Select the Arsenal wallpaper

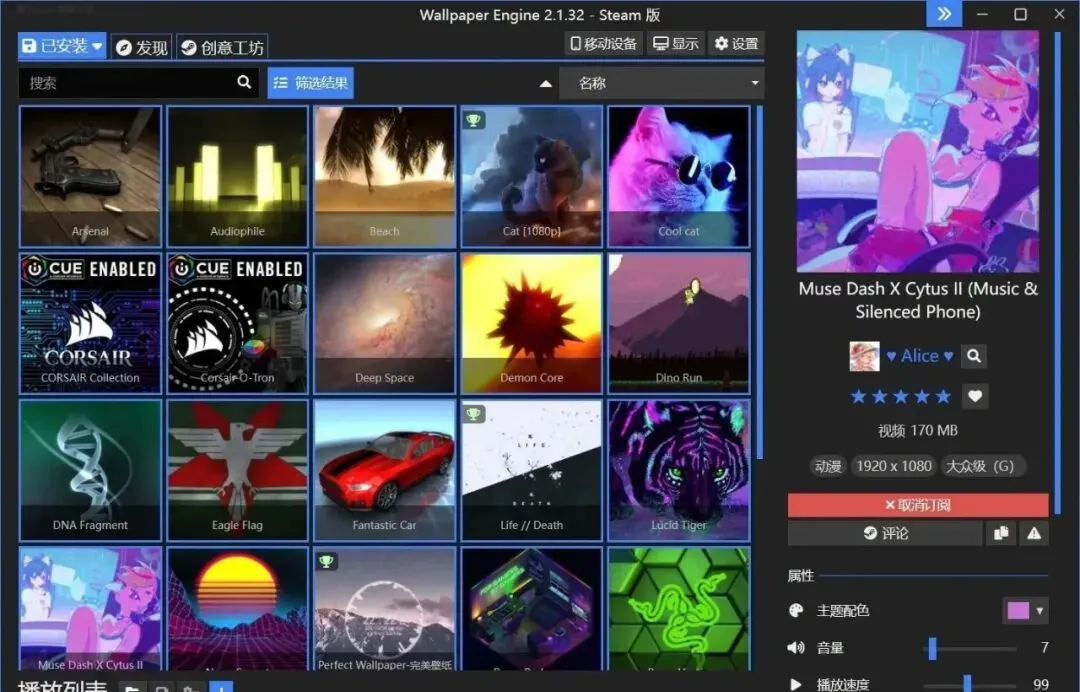point(90,176)
